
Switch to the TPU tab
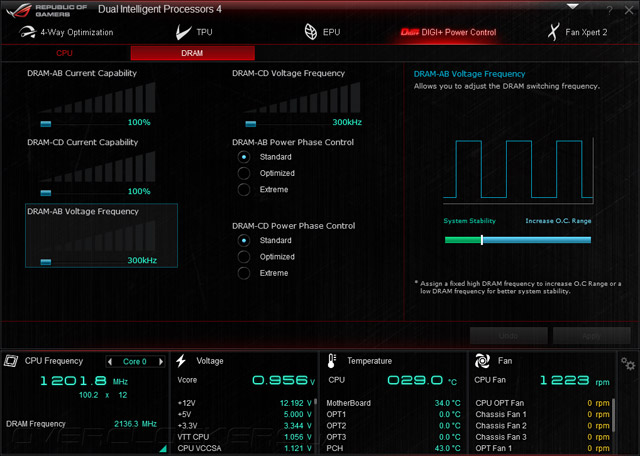[x=194, y=32]
